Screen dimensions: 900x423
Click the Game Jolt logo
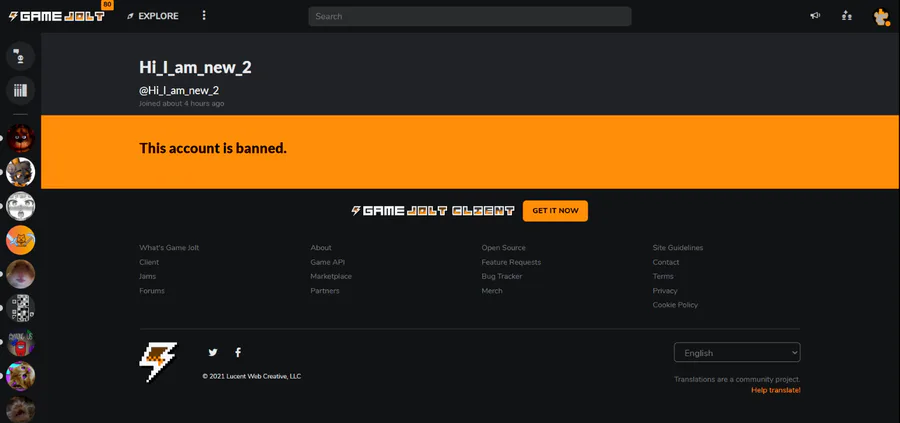click(57, 16)
